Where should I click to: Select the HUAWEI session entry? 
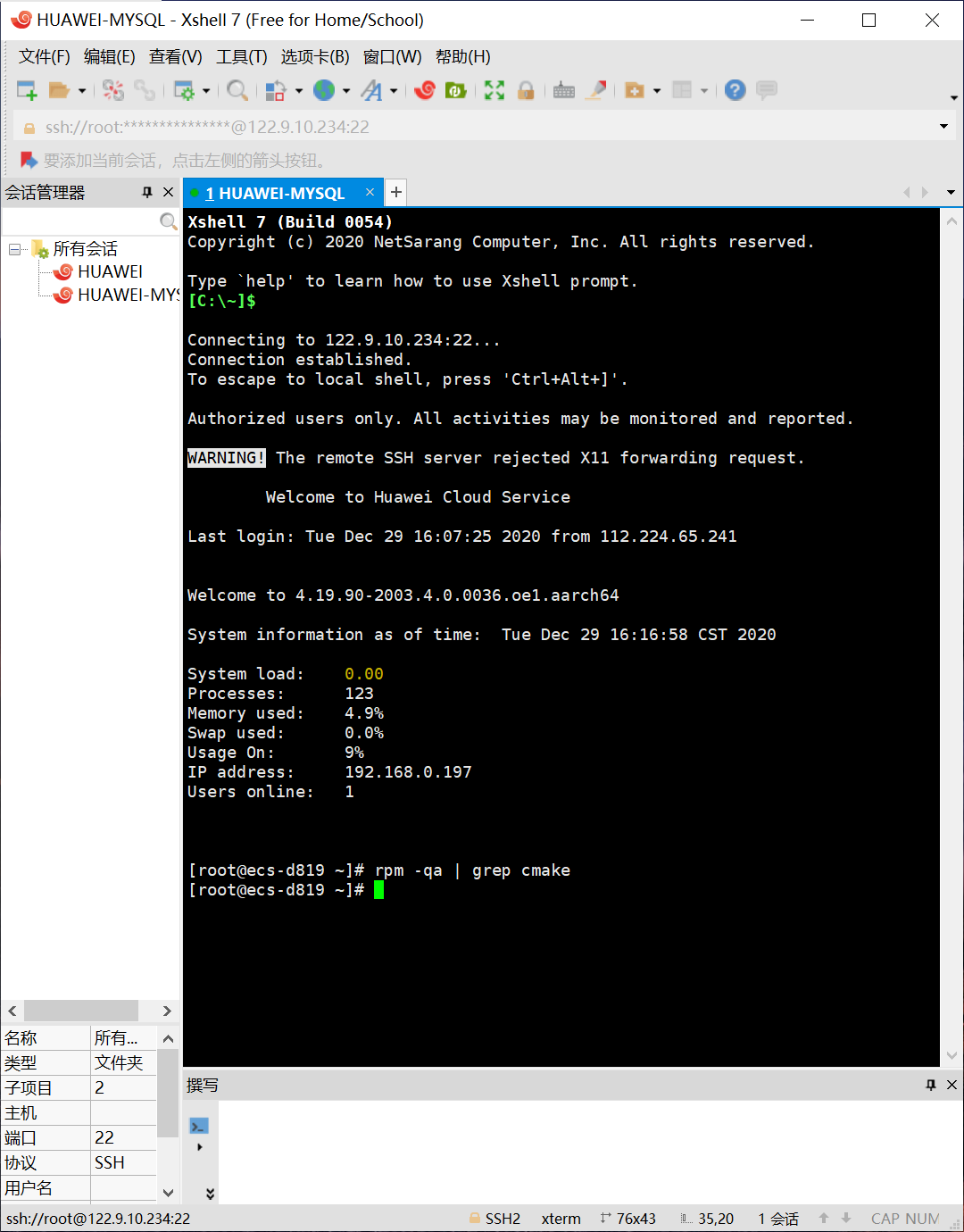(110, 271)
